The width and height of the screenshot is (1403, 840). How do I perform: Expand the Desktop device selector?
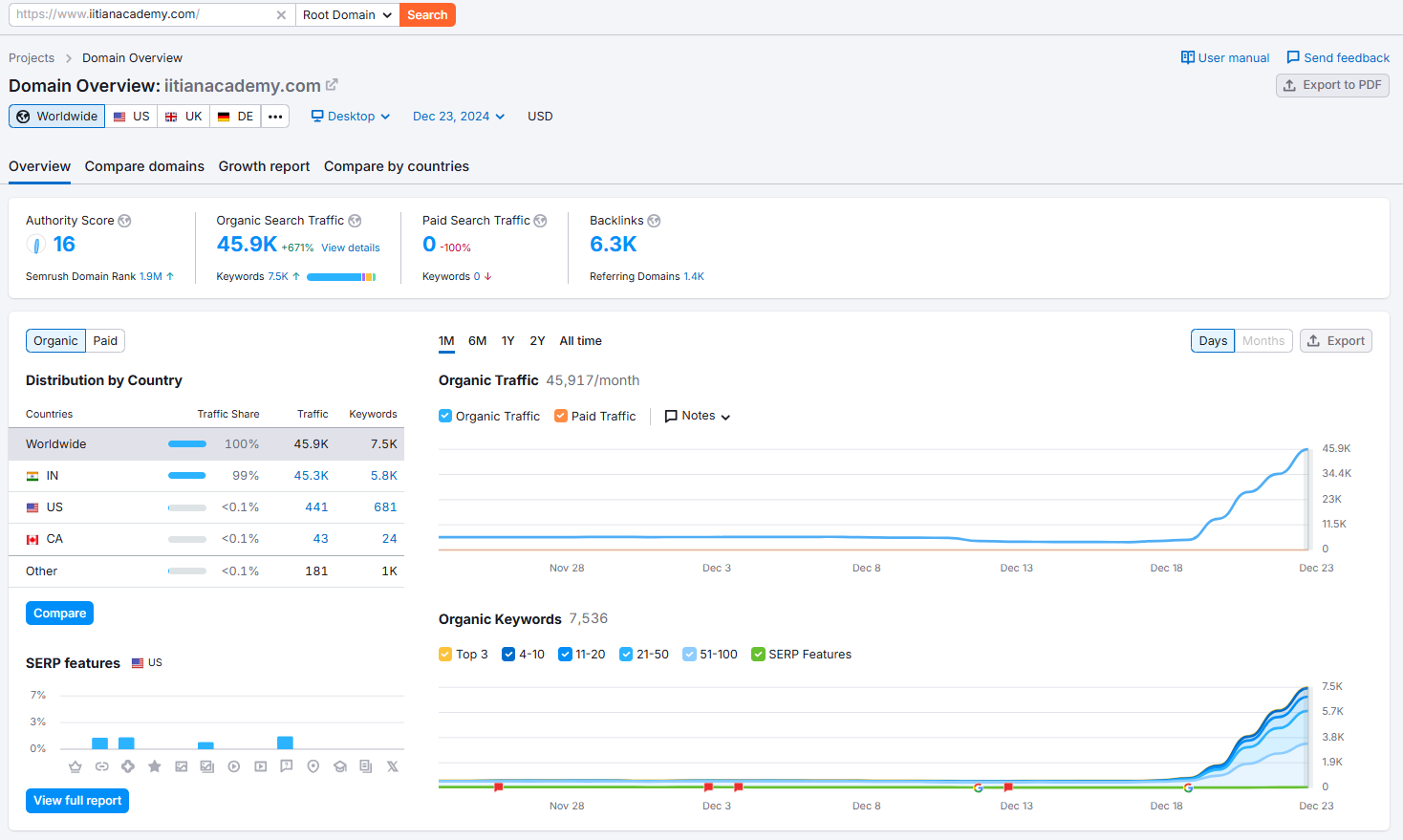pyautogui.click(x=351, y=117)
